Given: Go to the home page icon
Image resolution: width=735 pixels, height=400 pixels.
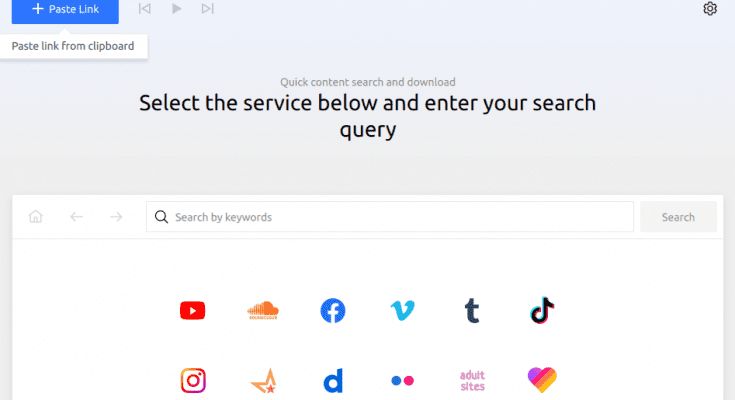Looking at the screenshot, I should (37, 217).
